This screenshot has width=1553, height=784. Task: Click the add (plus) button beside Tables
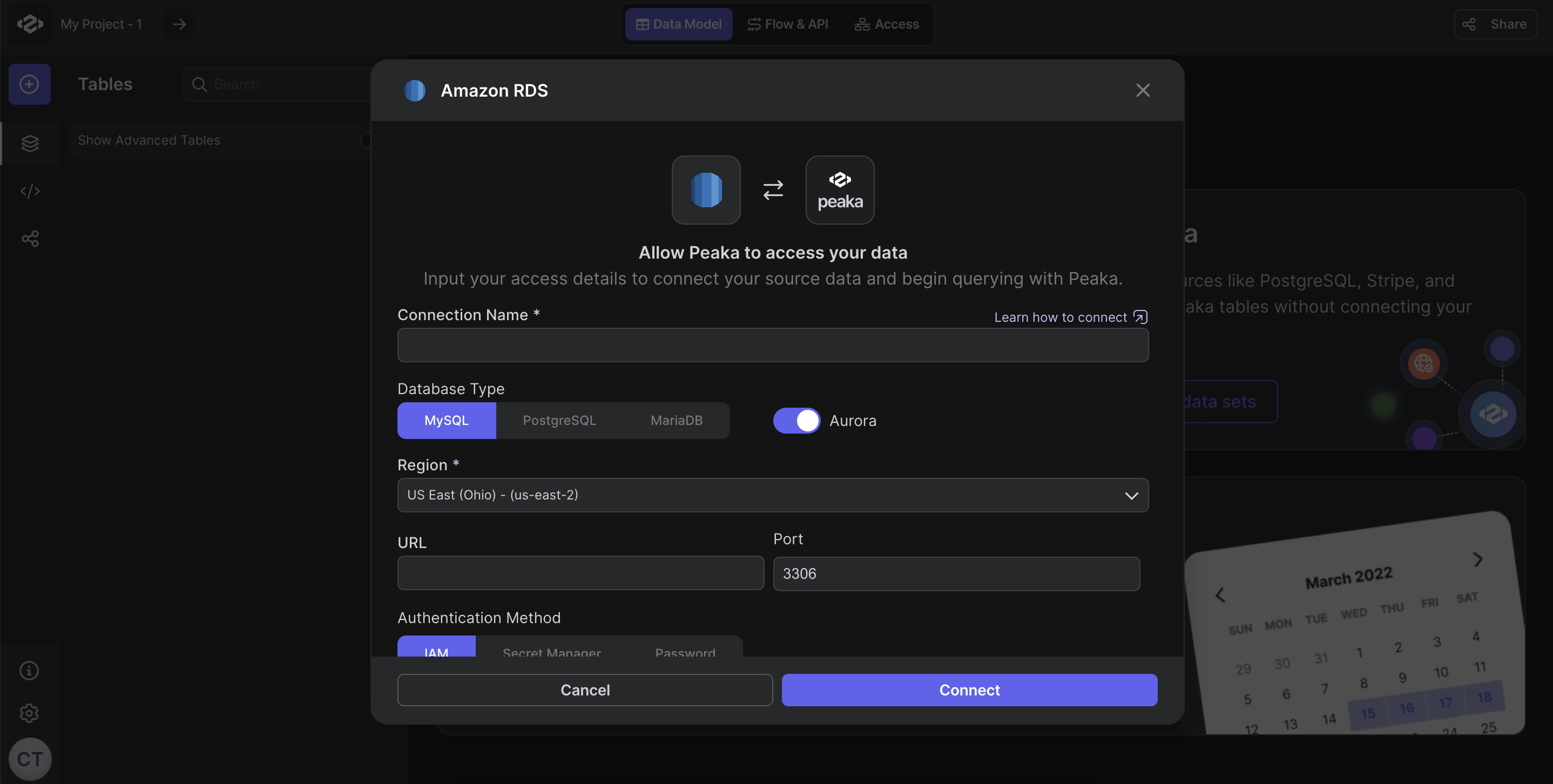30,84
